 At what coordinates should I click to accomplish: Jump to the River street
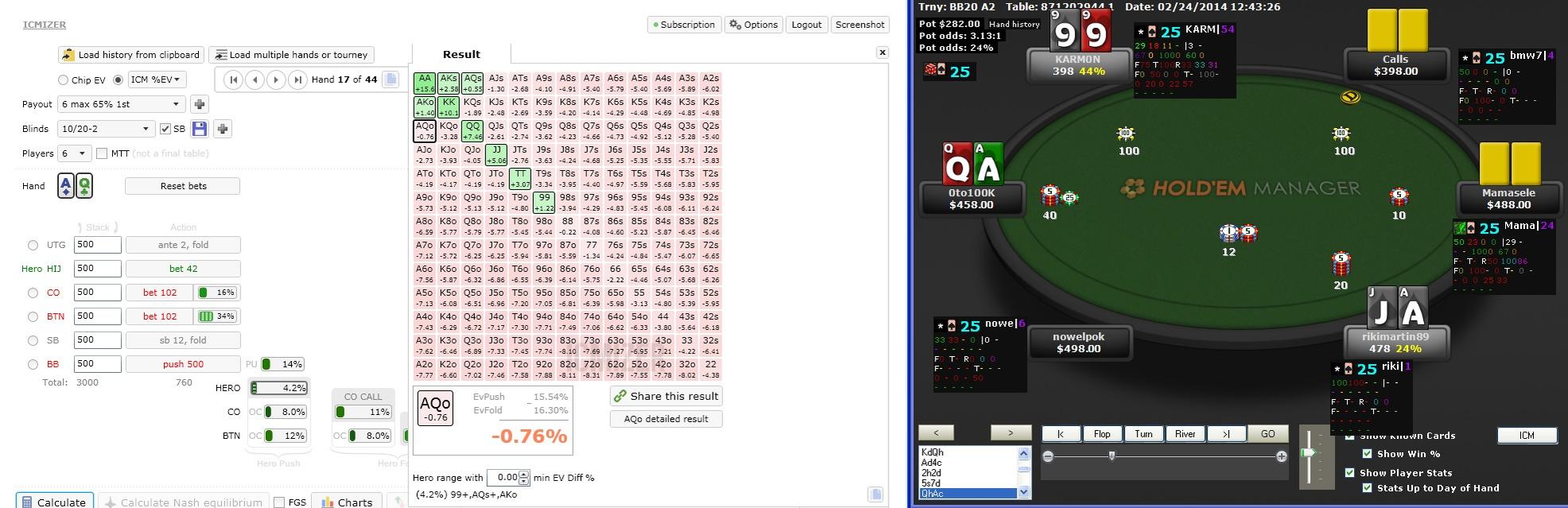(1185, 433)
